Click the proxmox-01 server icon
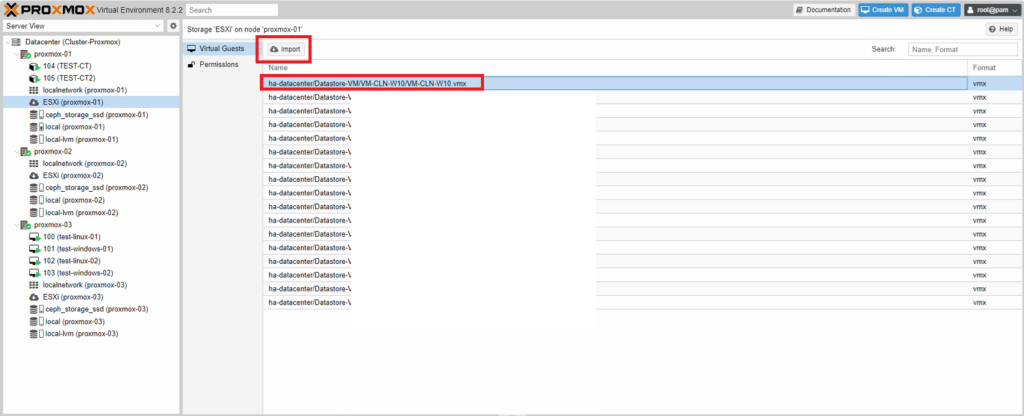Viewport: 1024px width, 416px height. click(25, 54)
